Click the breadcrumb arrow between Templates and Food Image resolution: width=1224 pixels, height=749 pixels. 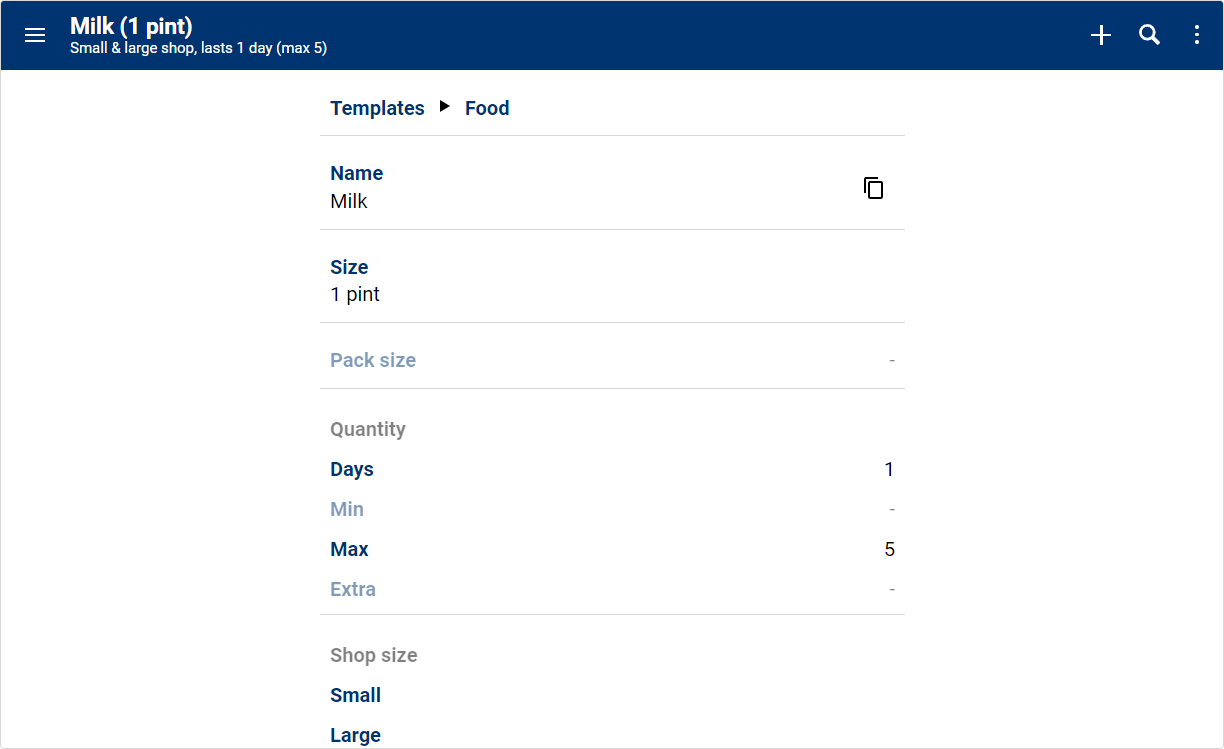coord(445,107)
